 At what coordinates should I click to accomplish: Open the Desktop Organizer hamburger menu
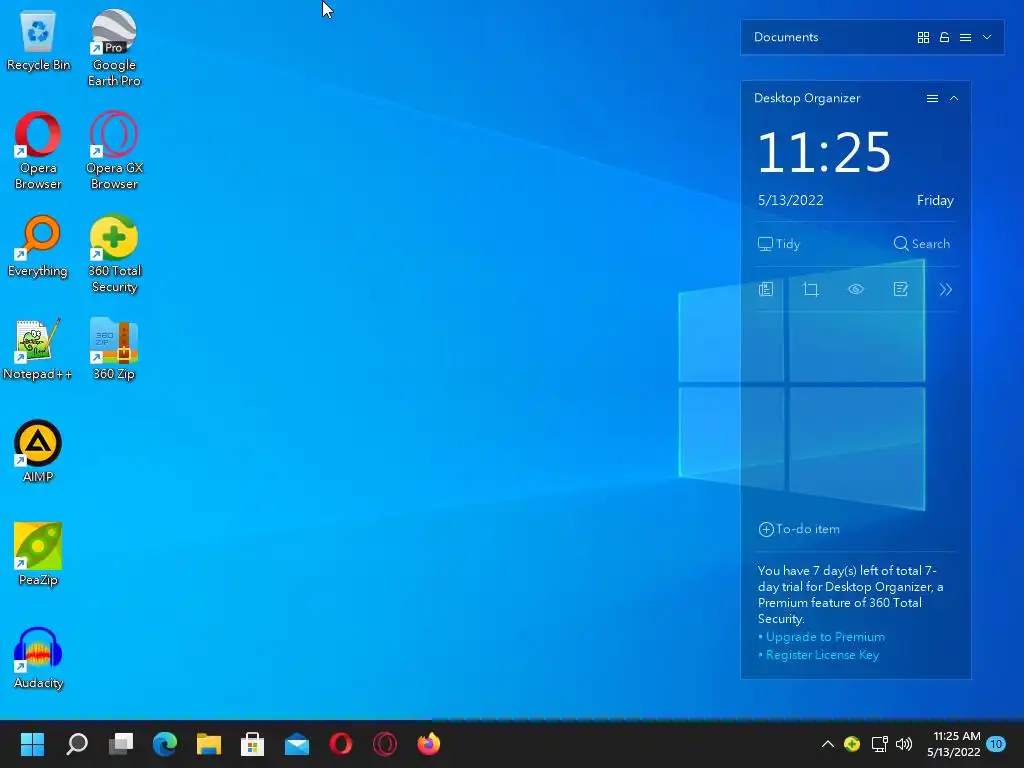pos(932,98)
